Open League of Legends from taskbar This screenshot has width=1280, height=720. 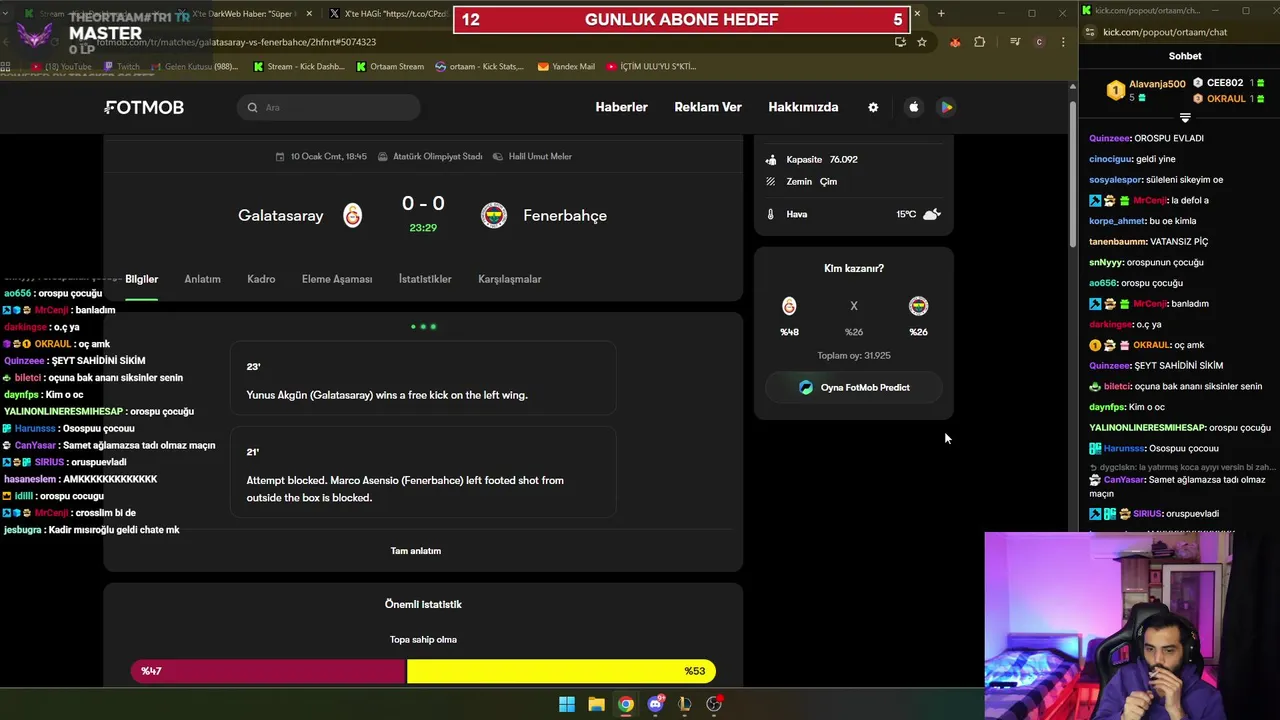[684, 704]
